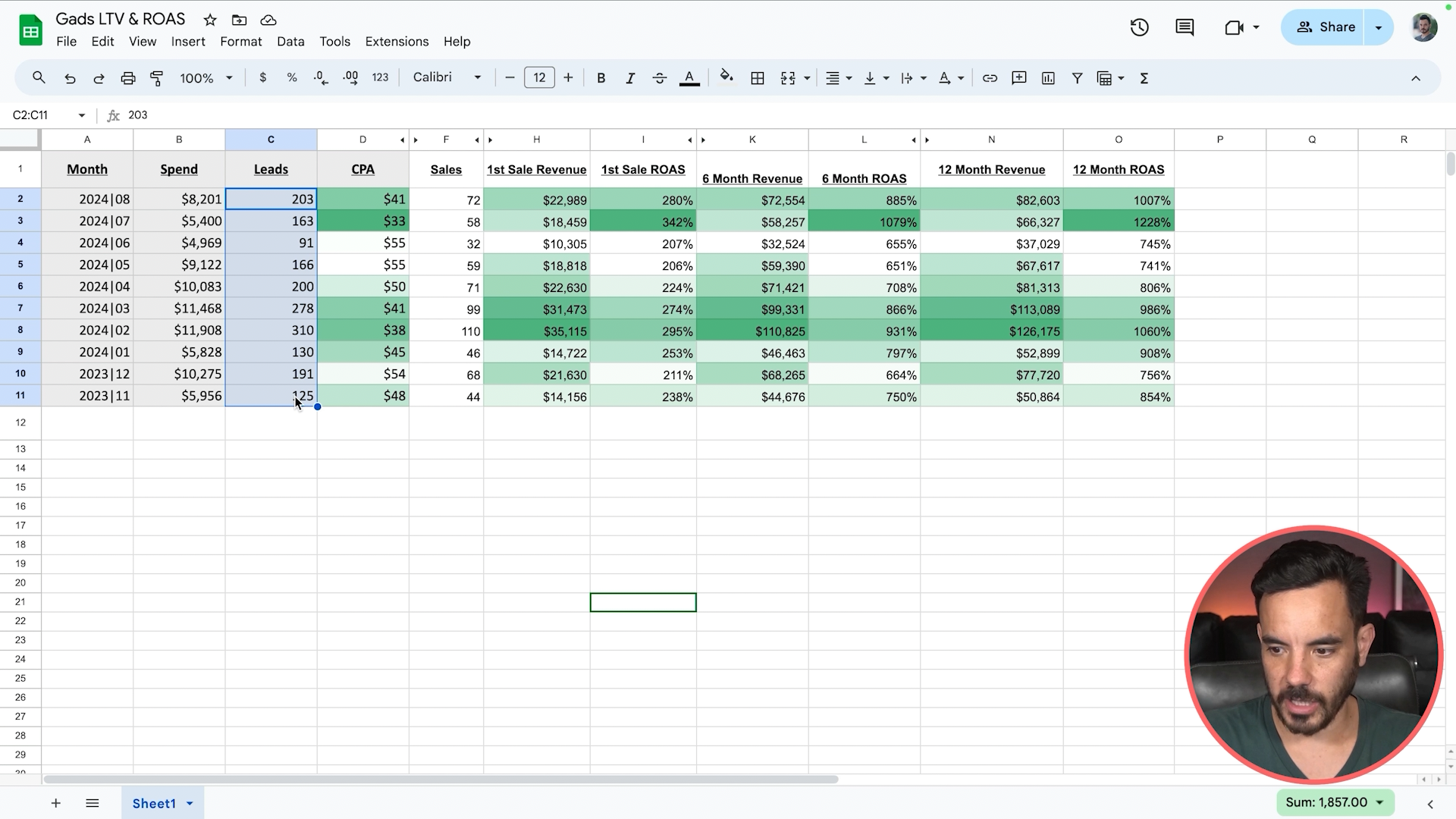
Task: Open the borders tool
Action: click(x=757, y=78)
